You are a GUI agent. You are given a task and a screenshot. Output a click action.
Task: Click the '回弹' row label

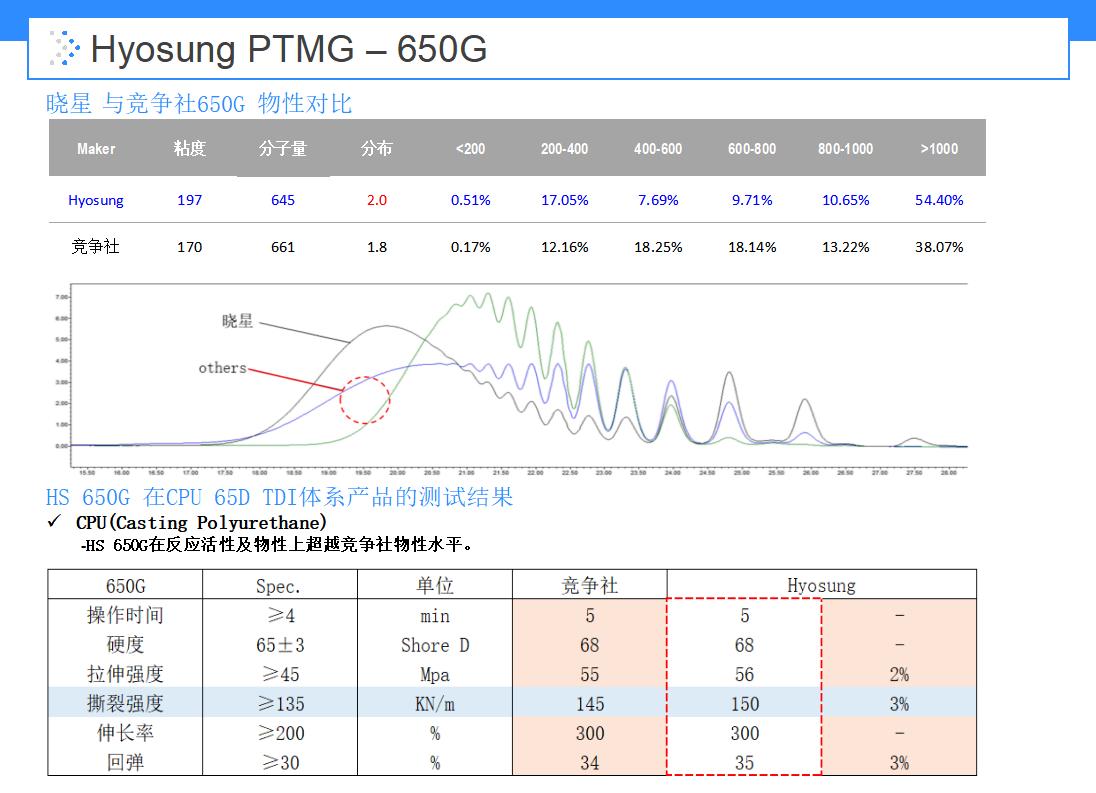(125, 762)
